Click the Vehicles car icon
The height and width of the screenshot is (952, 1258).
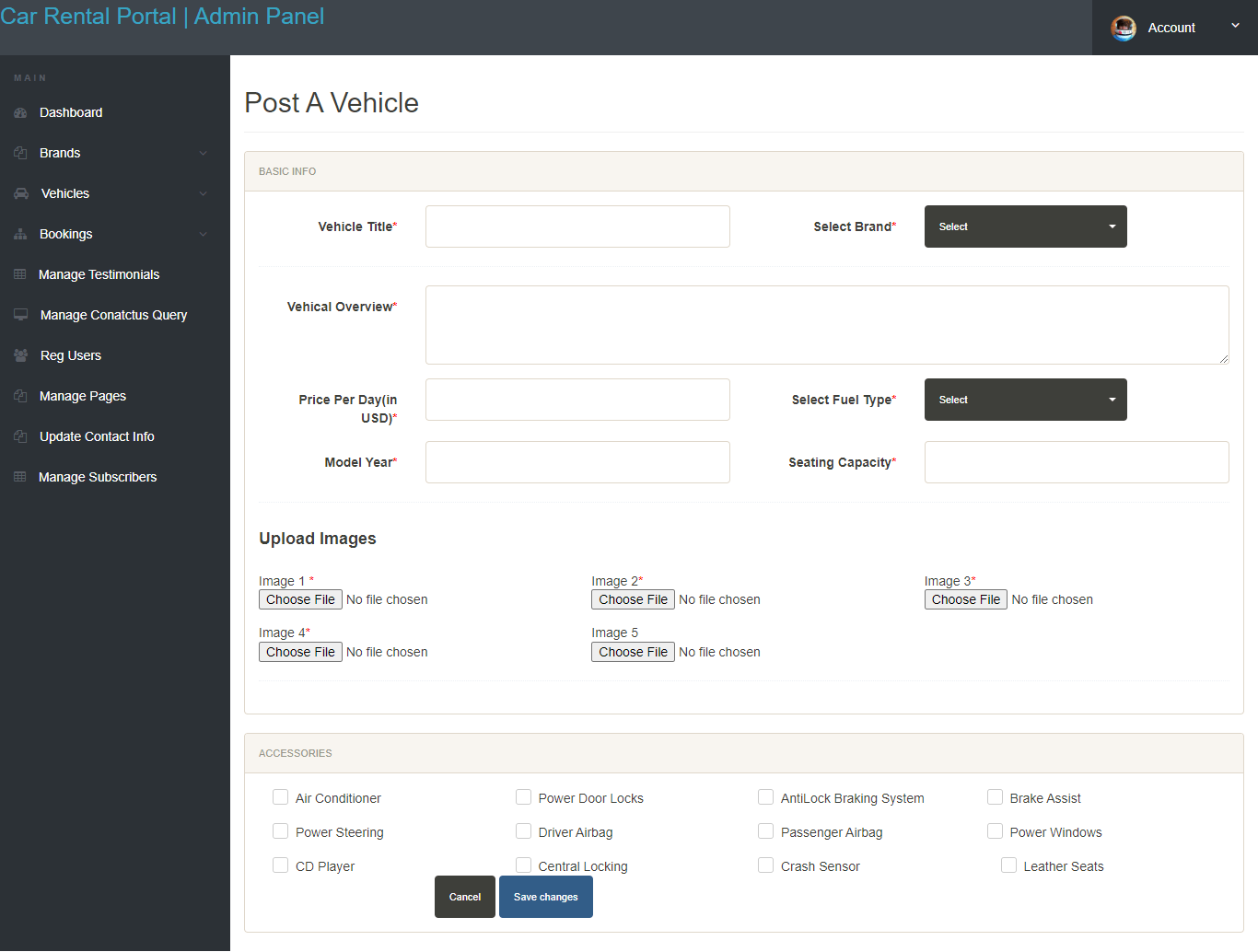(20, 193)
